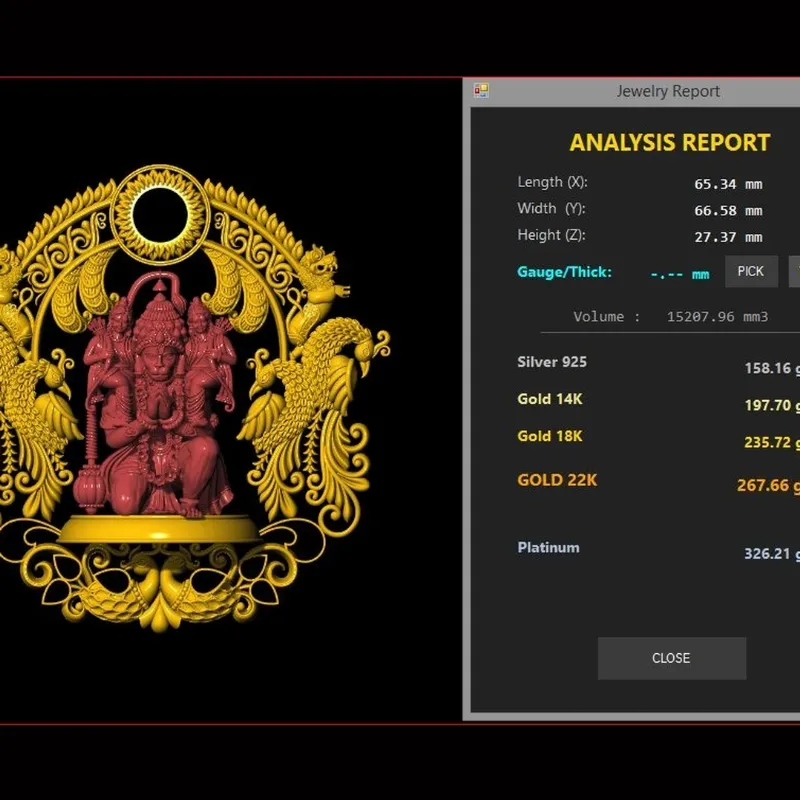Click the ANALYSIS REPORT heading

[x=669, y=142]
